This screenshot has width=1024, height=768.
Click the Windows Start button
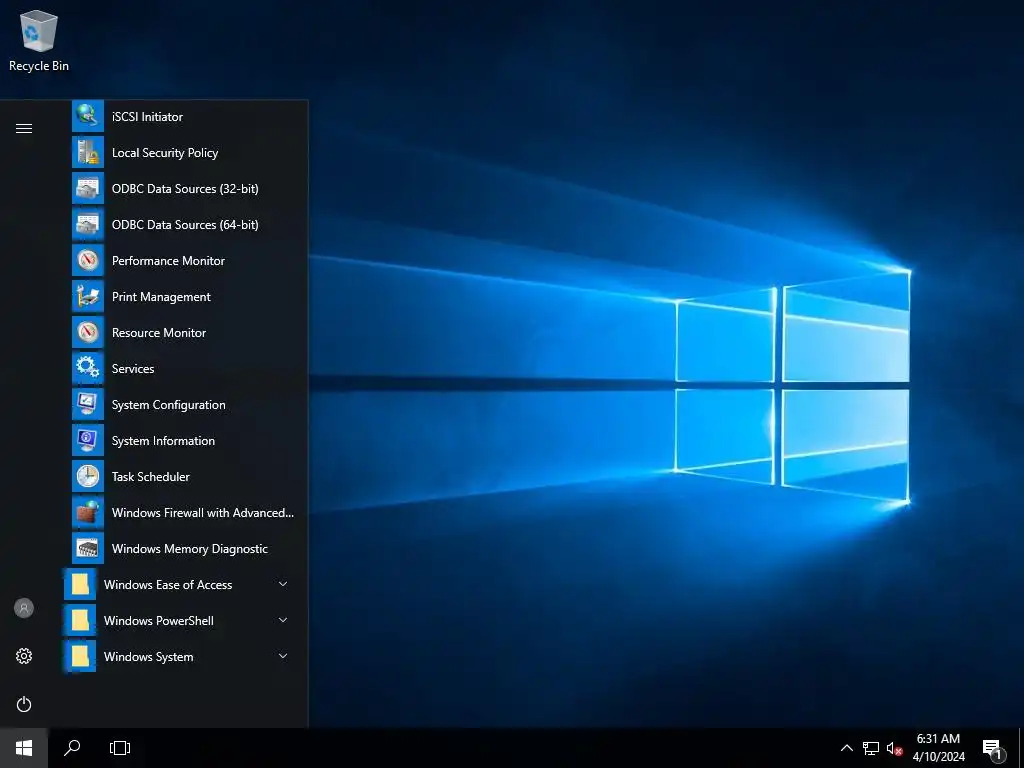24,748
